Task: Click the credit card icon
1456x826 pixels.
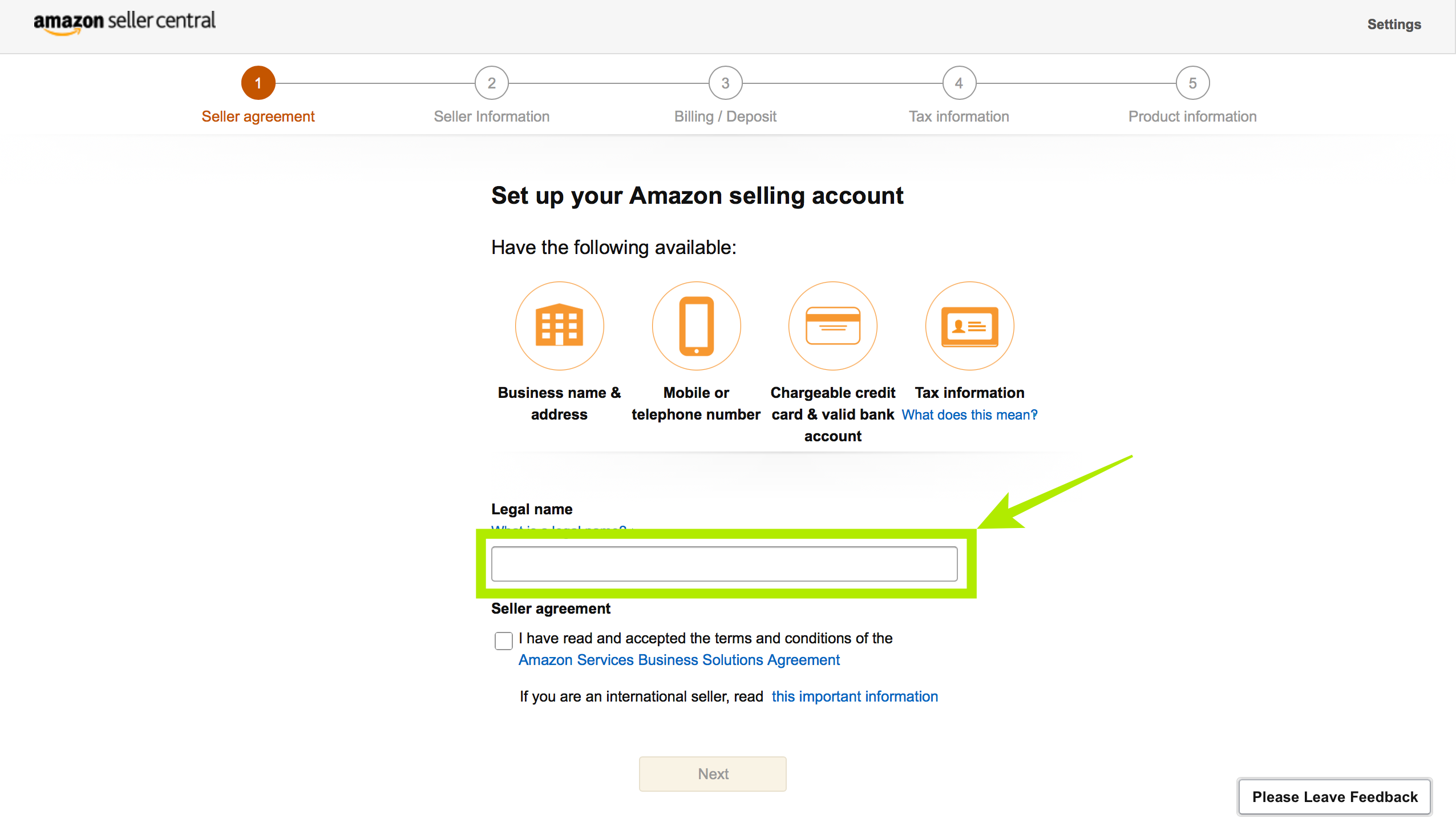Action: coord(833,326)
